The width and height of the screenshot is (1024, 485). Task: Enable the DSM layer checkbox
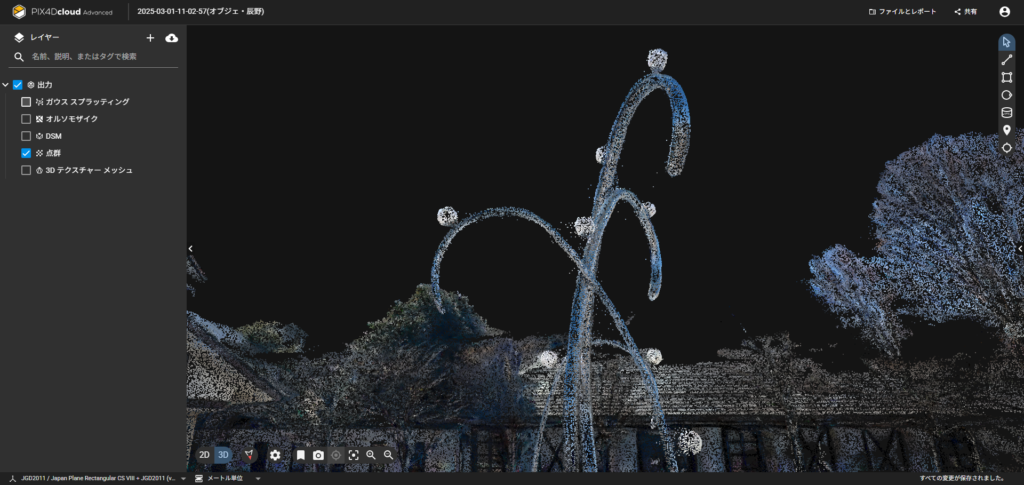26,136
